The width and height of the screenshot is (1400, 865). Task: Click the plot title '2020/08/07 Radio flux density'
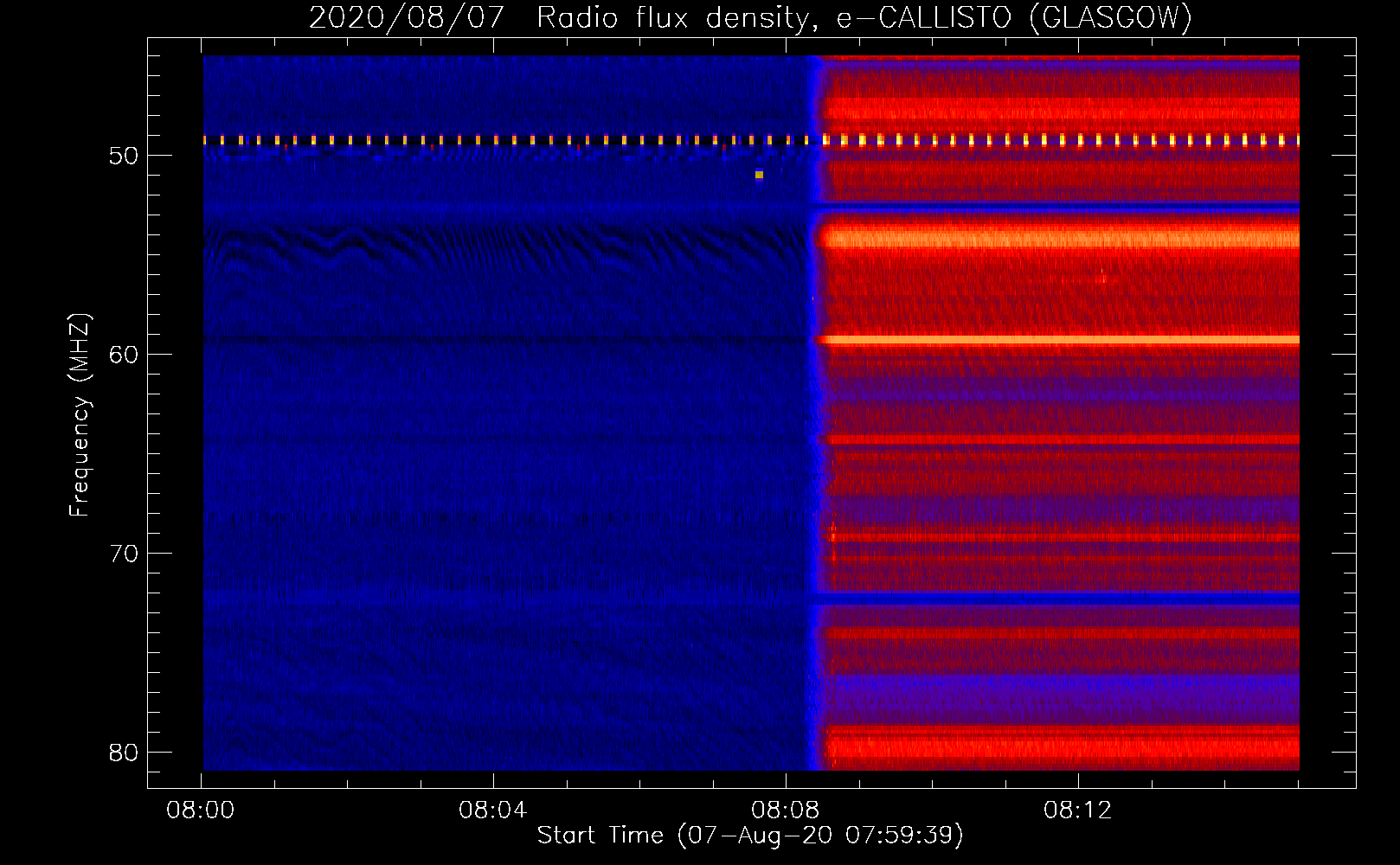(750, 17)
